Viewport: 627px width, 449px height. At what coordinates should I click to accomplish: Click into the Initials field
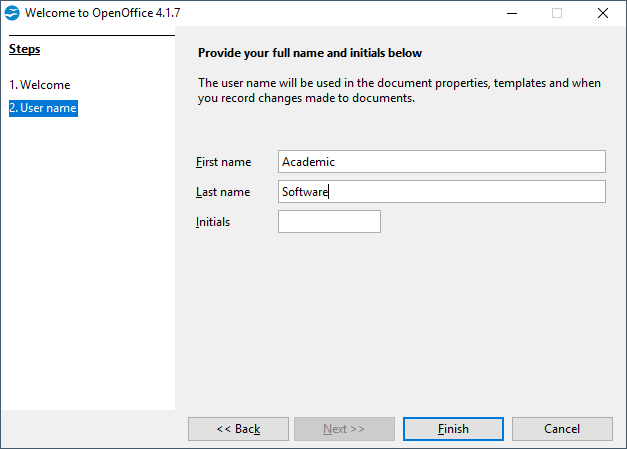click(x=329, y=222)
